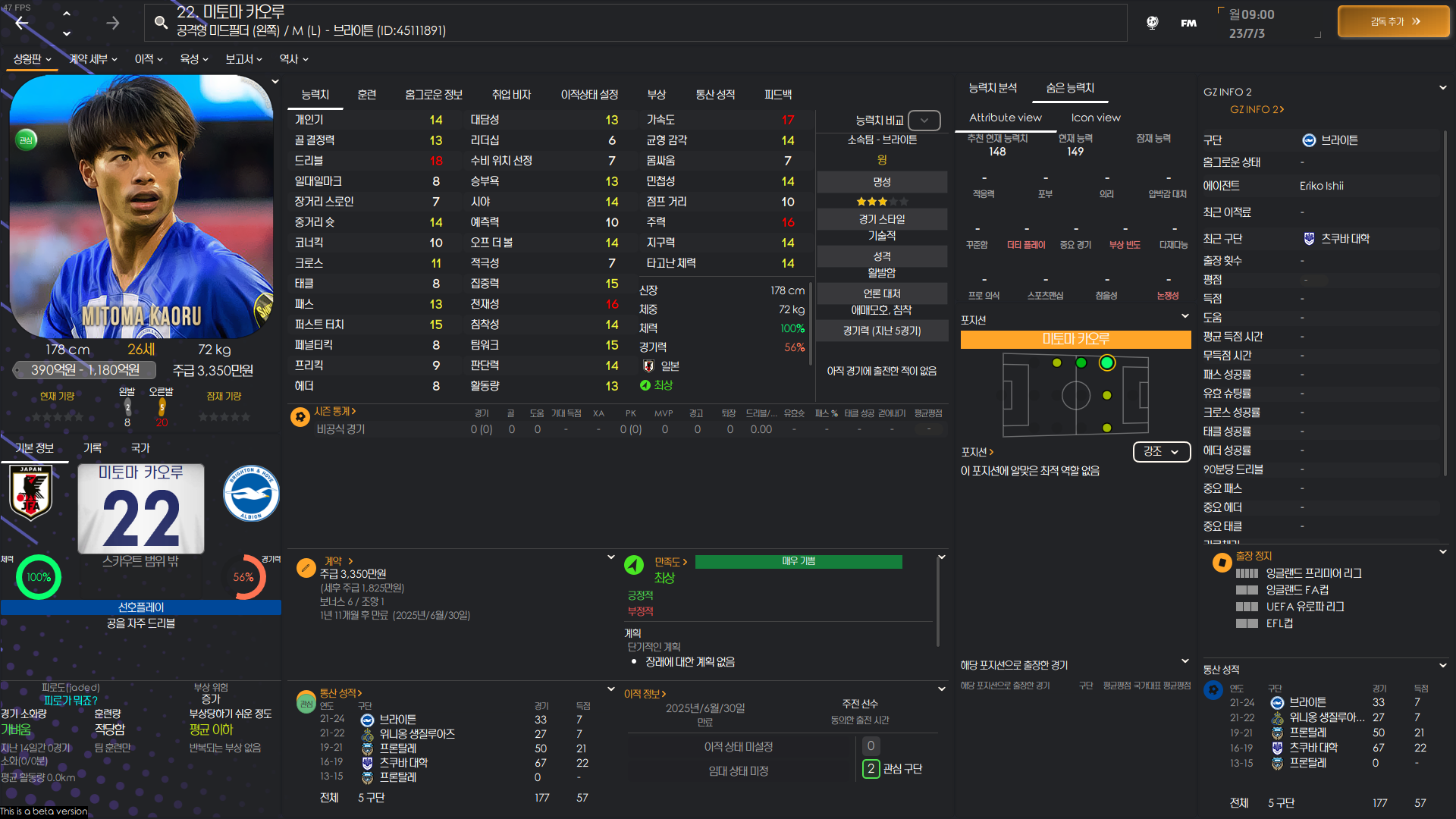
Task: Open the GZ INFO 2 link
Action: point(1256,109)
